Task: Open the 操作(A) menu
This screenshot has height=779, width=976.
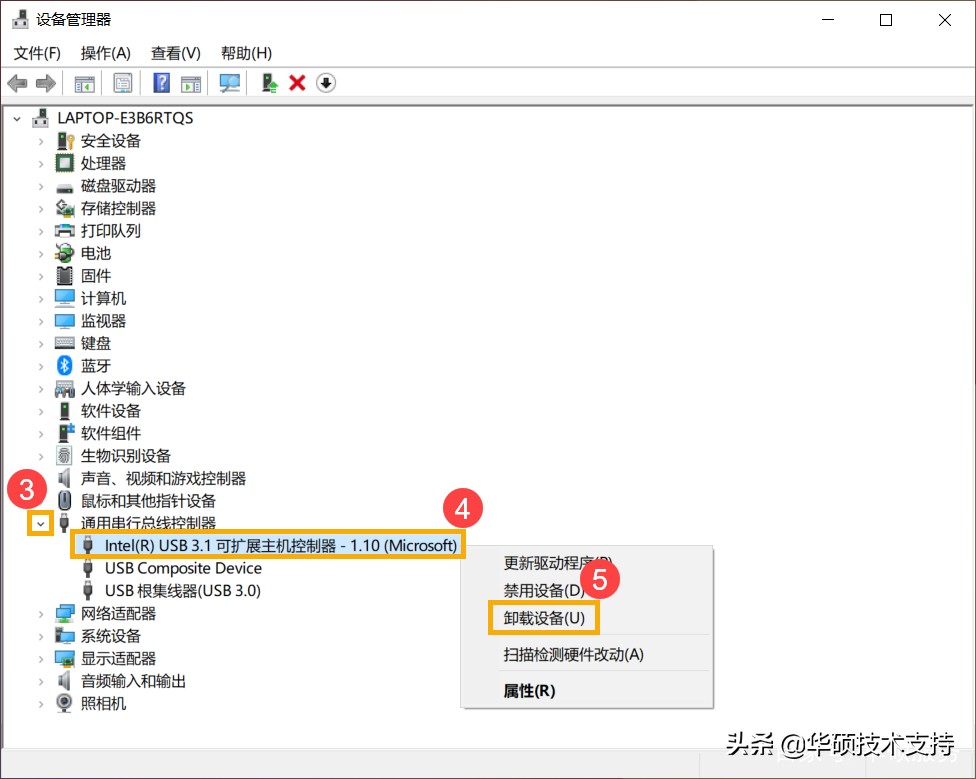Action: pyautogui.click(x=105, y=53)
